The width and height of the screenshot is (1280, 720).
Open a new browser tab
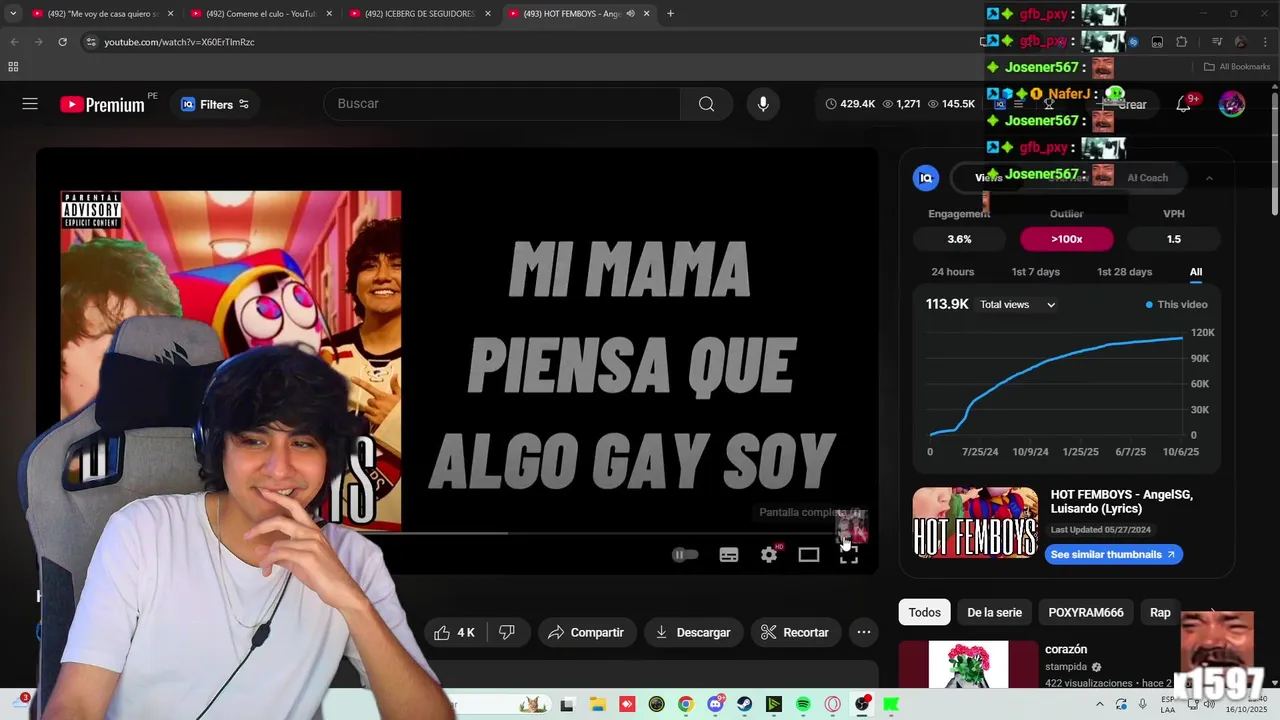pos(670,14)
